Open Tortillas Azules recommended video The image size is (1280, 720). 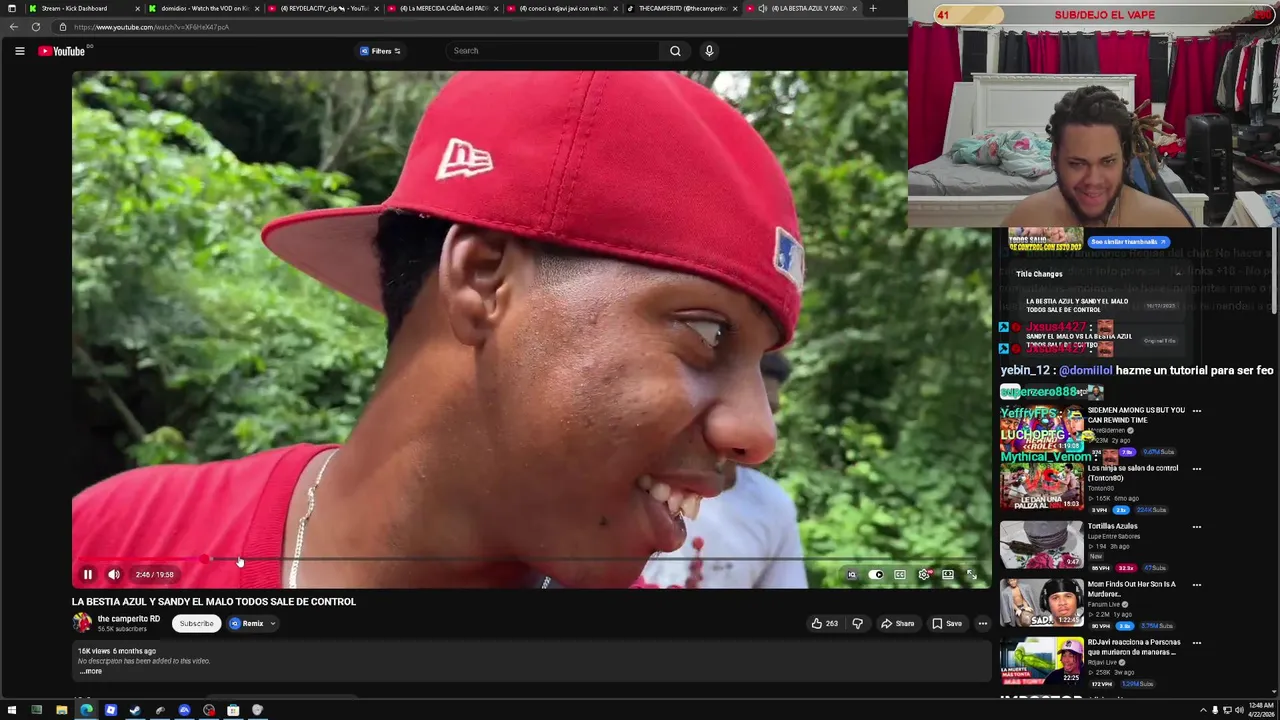(1112, 526)
